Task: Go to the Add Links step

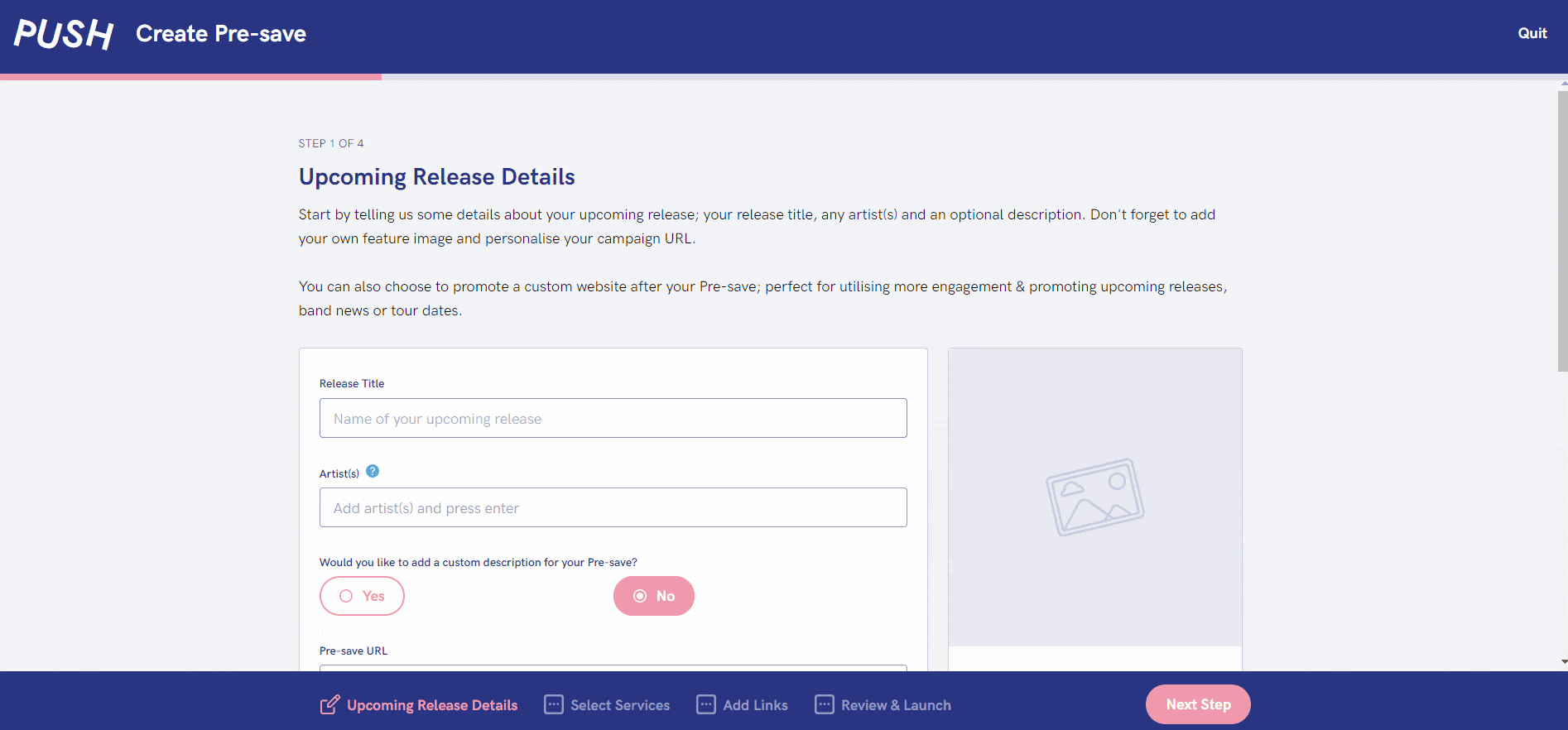Action: point(743,705)
